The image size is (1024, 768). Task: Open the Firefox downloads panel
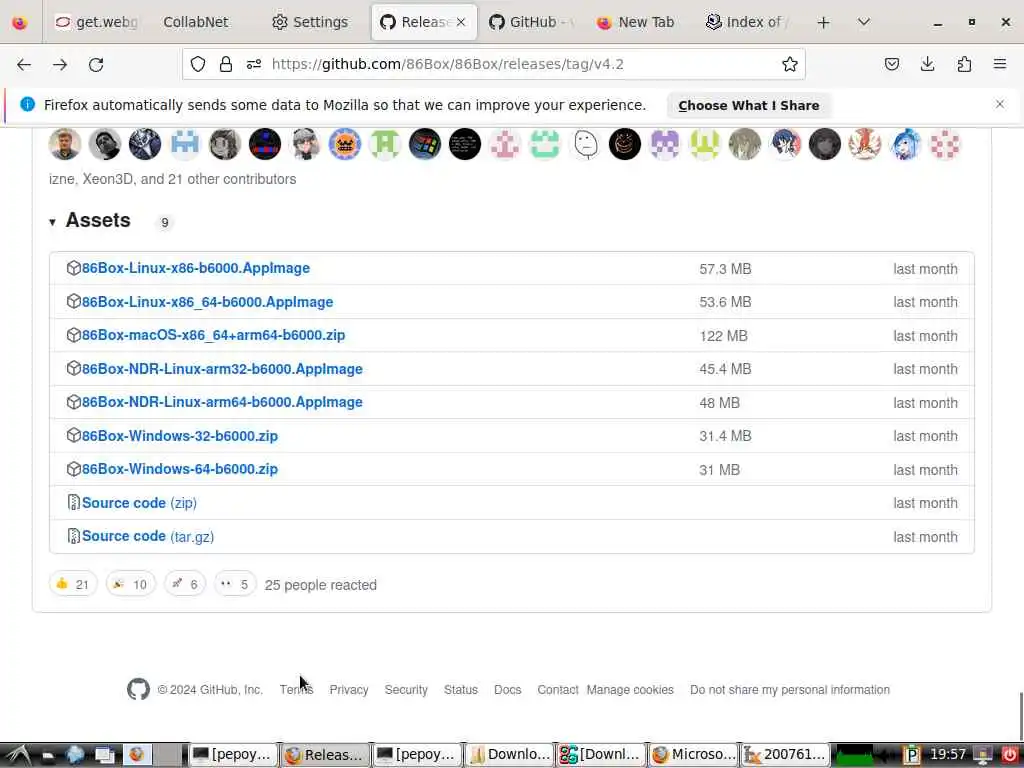pos(927,64)
